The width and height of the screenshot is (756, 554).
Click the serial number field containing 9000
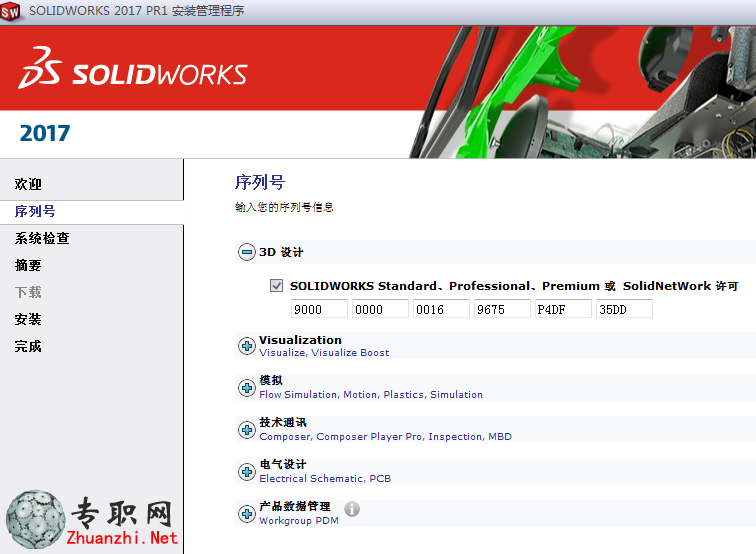point(319,309)
